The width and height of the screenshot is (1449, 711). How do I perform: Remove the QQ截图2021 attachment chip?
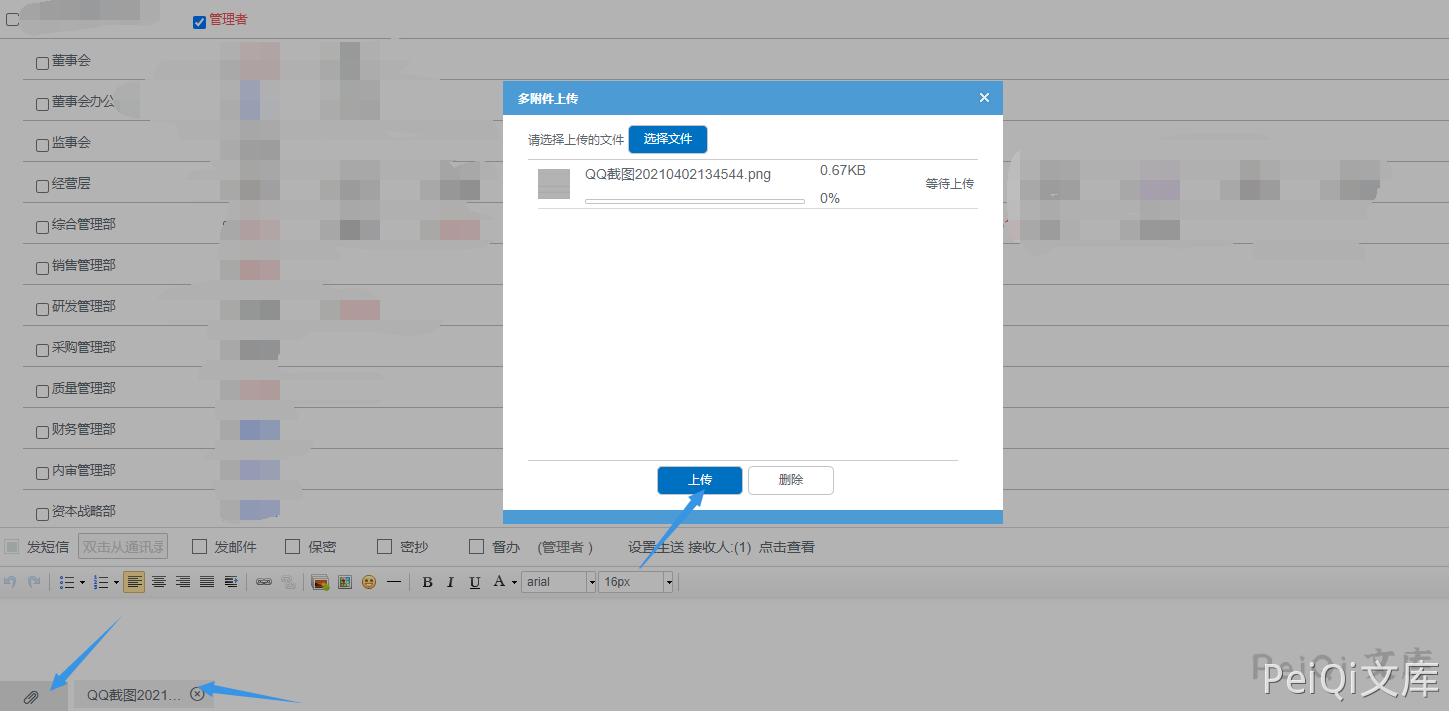(197, 694)
